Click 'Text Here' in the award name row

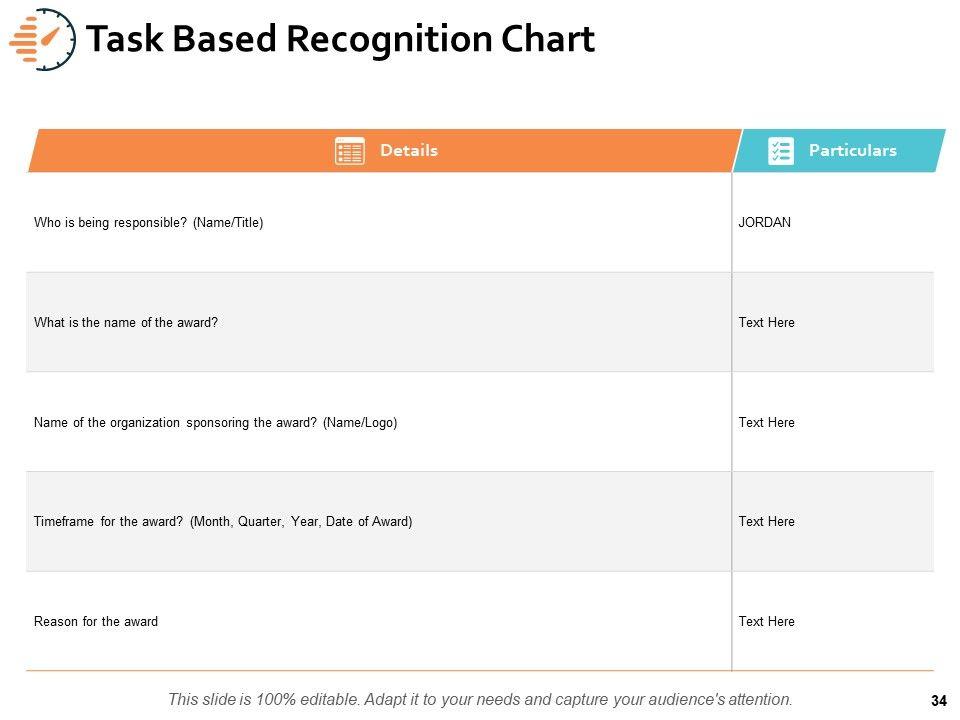pyautogui.click(x=767, y=323)
